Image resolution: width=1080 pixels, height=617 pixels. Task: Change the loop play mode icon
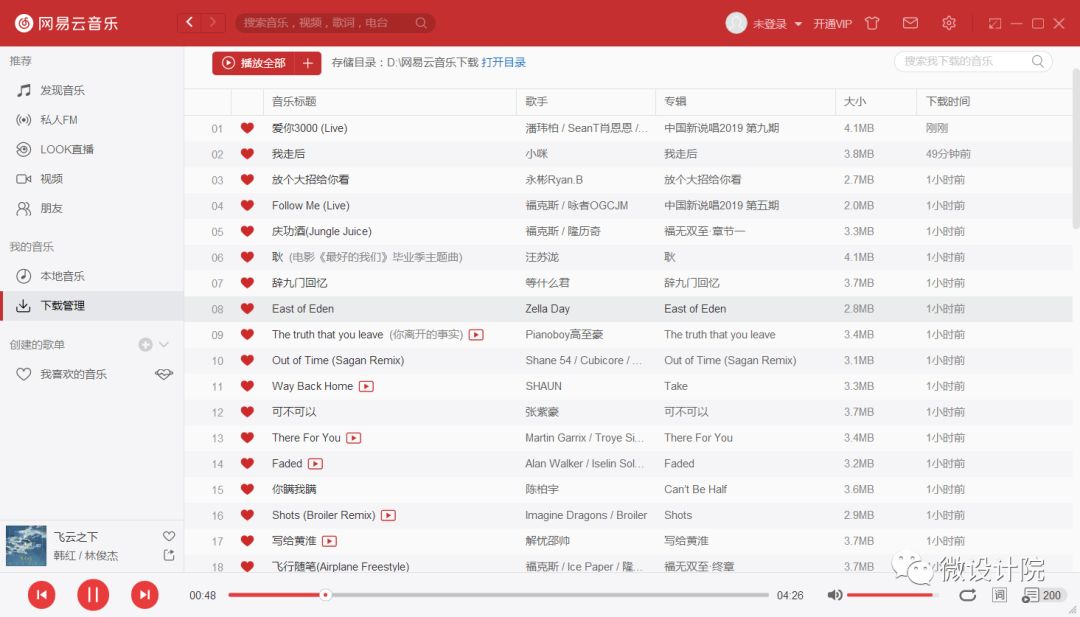pyautogui.click(x=968, y=595)
